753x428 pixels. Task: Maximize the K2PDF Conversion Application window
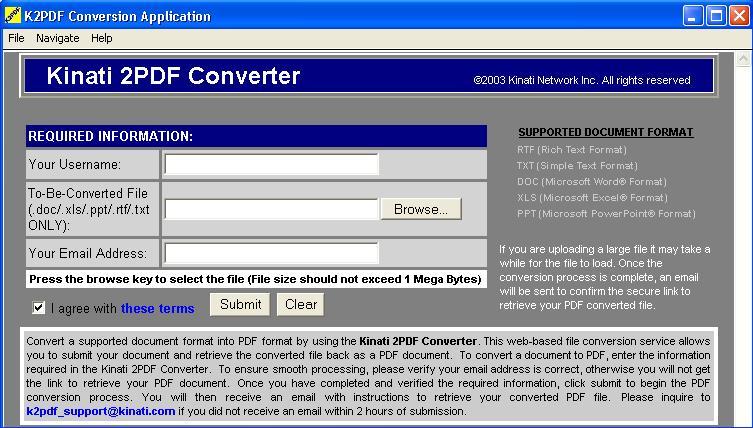point(716,16)
